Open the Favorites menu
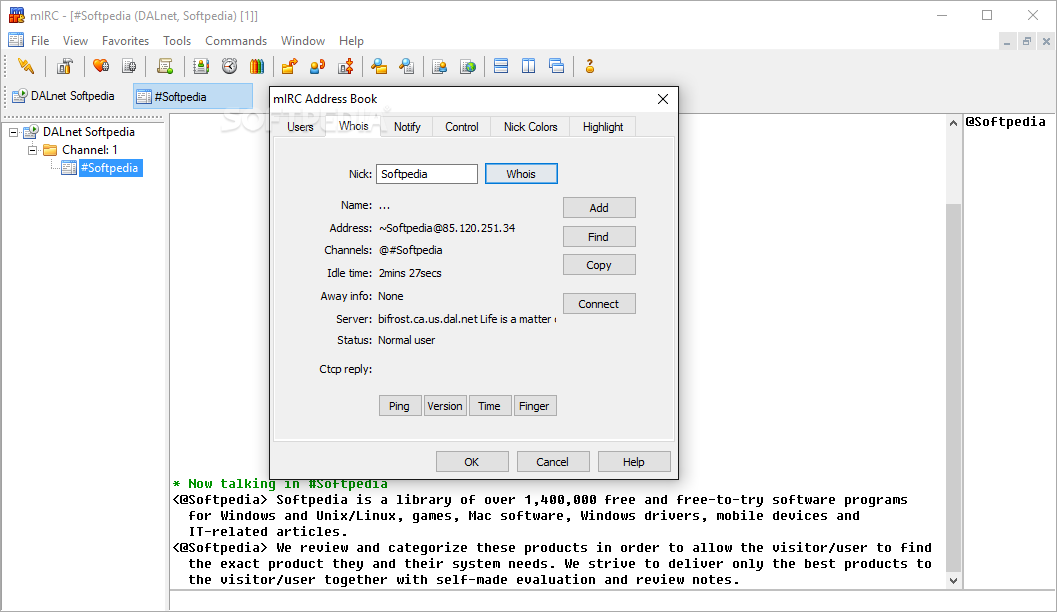This screenshot has width=1057, height=612. (x=125, y=40)
